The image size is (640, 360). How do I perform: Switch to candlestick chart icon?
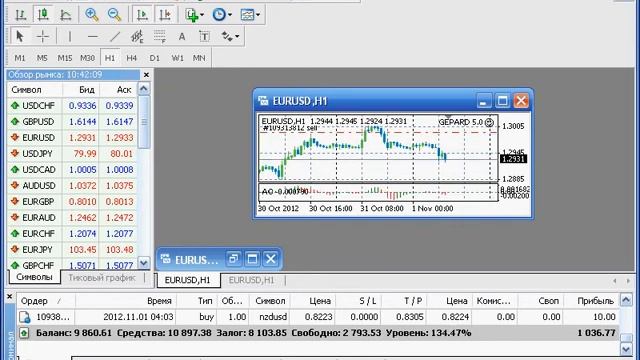[43, 15]
